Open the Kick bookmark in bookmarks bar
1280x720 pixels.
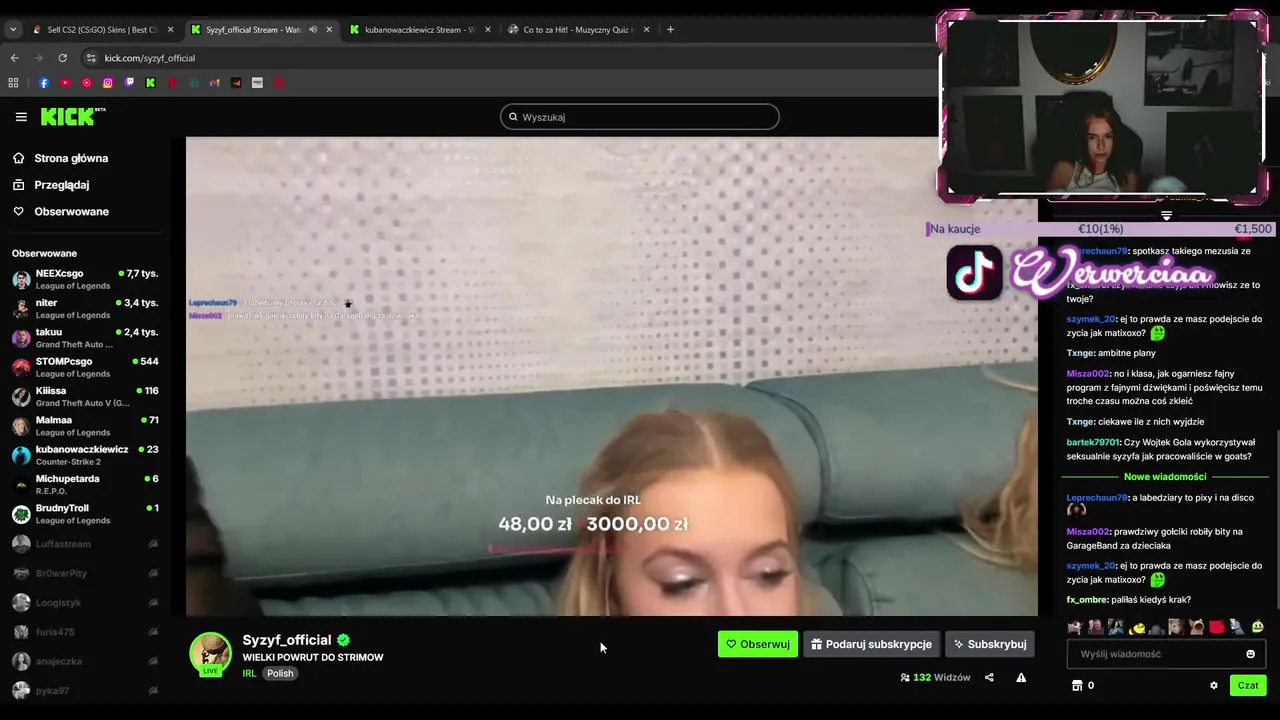[150, 83]
